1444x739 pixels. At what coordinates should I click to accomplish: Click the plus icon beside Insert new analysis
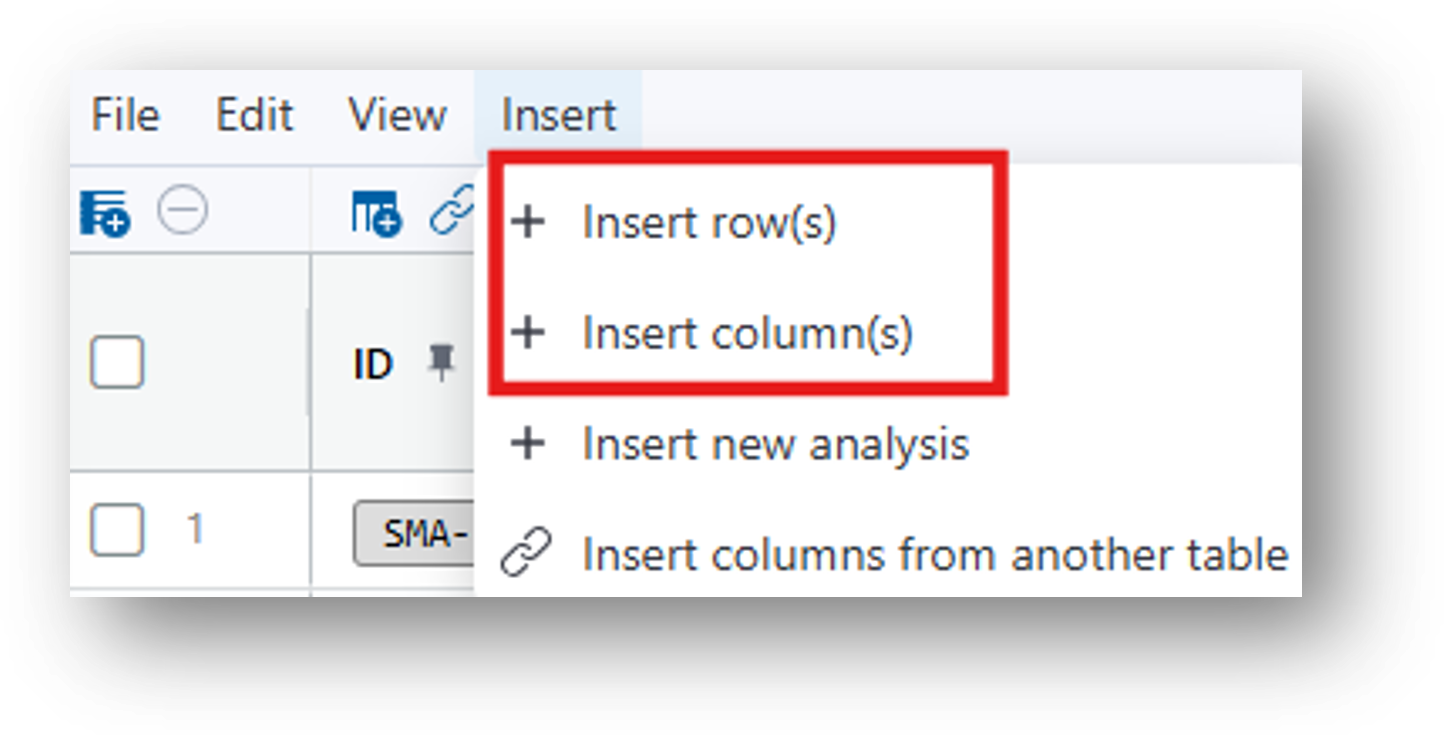pyautogui.click(x=528, y=443)
